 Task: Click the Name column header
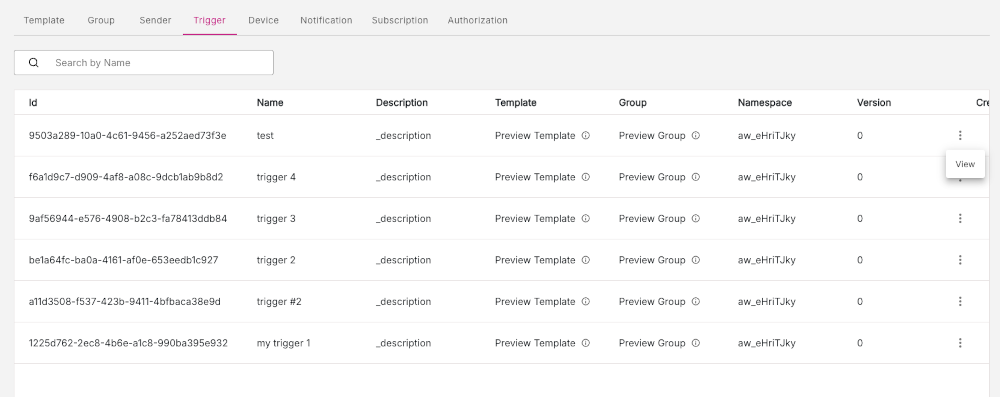click(x=270, y=103)
